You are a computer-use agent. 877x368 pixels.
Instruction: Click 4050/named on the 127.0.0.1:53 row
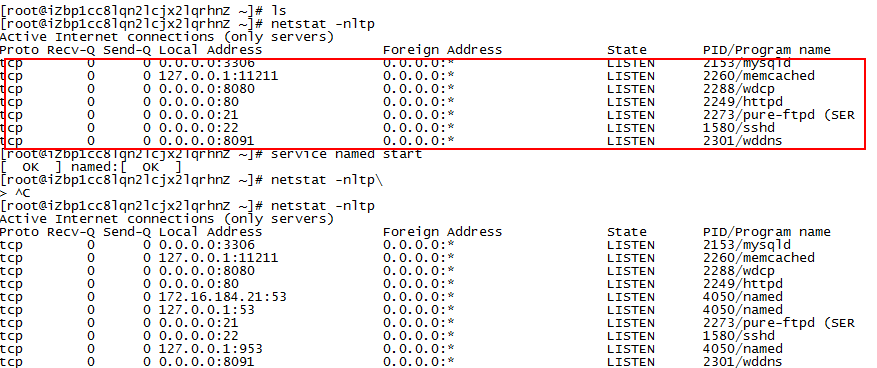(x=742, y=310)
